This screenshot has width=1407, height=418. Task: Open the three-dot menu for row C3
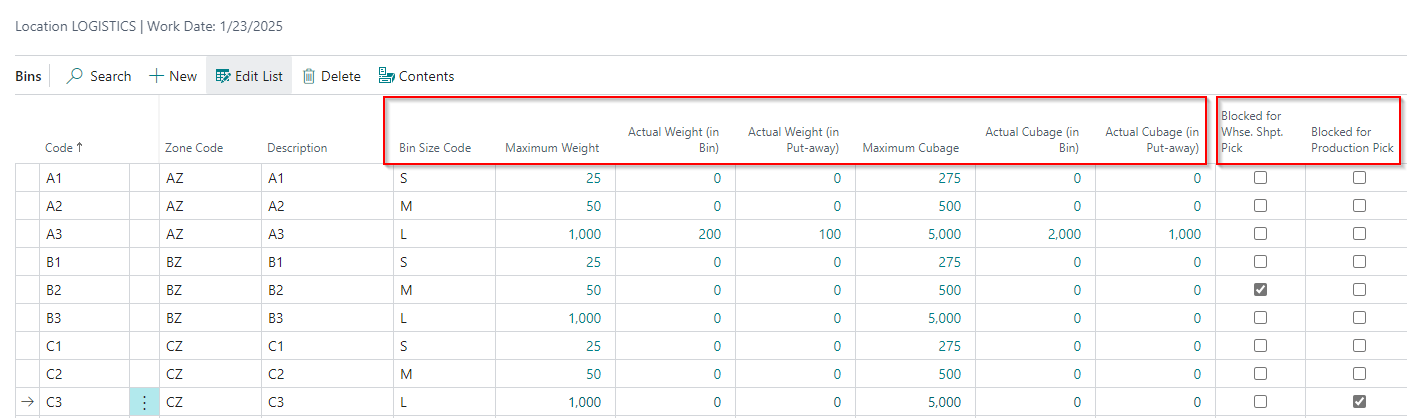tap(144, 402)
